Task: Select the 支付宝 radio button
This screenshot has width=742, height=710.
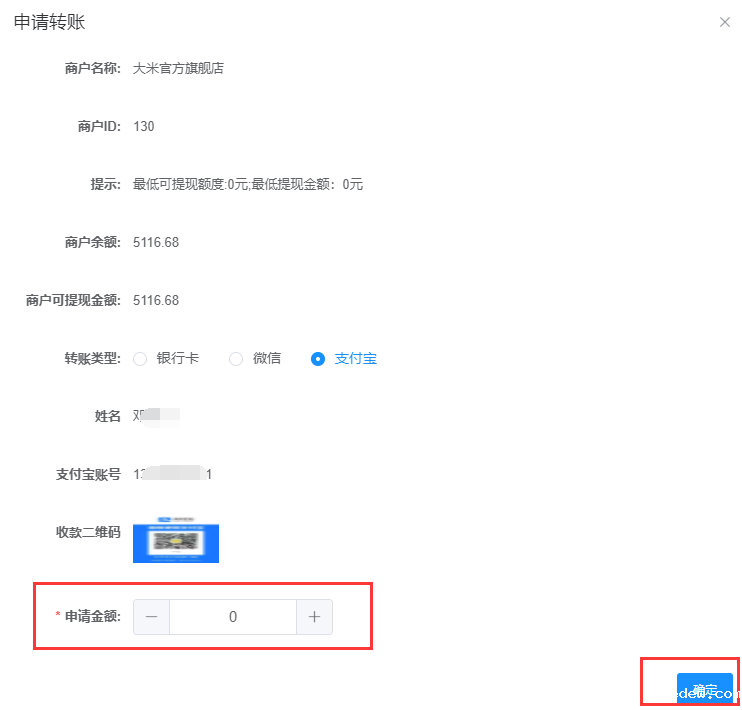Action: point(318,359)
